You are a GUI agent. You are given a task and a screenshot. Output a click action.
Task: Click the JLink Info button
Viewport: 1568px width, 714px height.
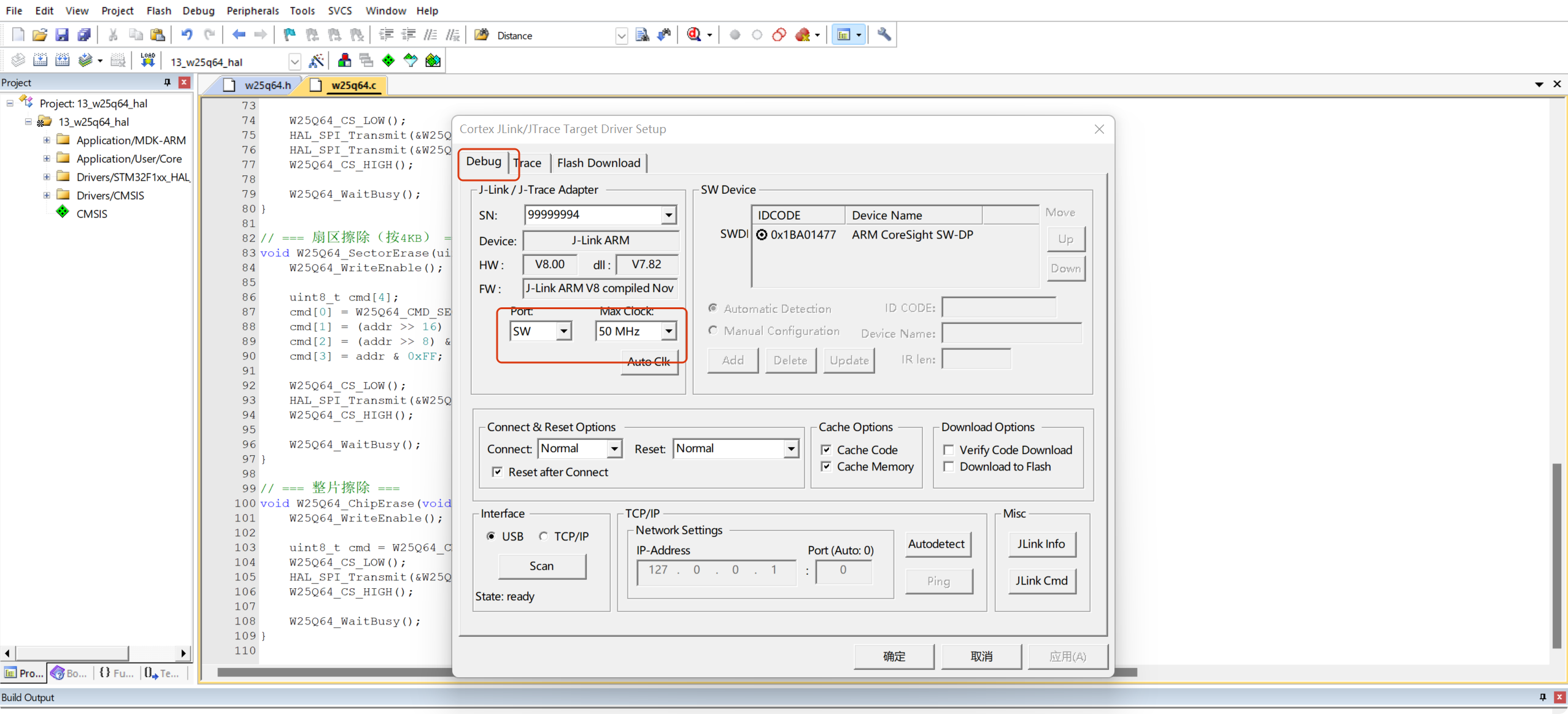[x=1041, y=544]
